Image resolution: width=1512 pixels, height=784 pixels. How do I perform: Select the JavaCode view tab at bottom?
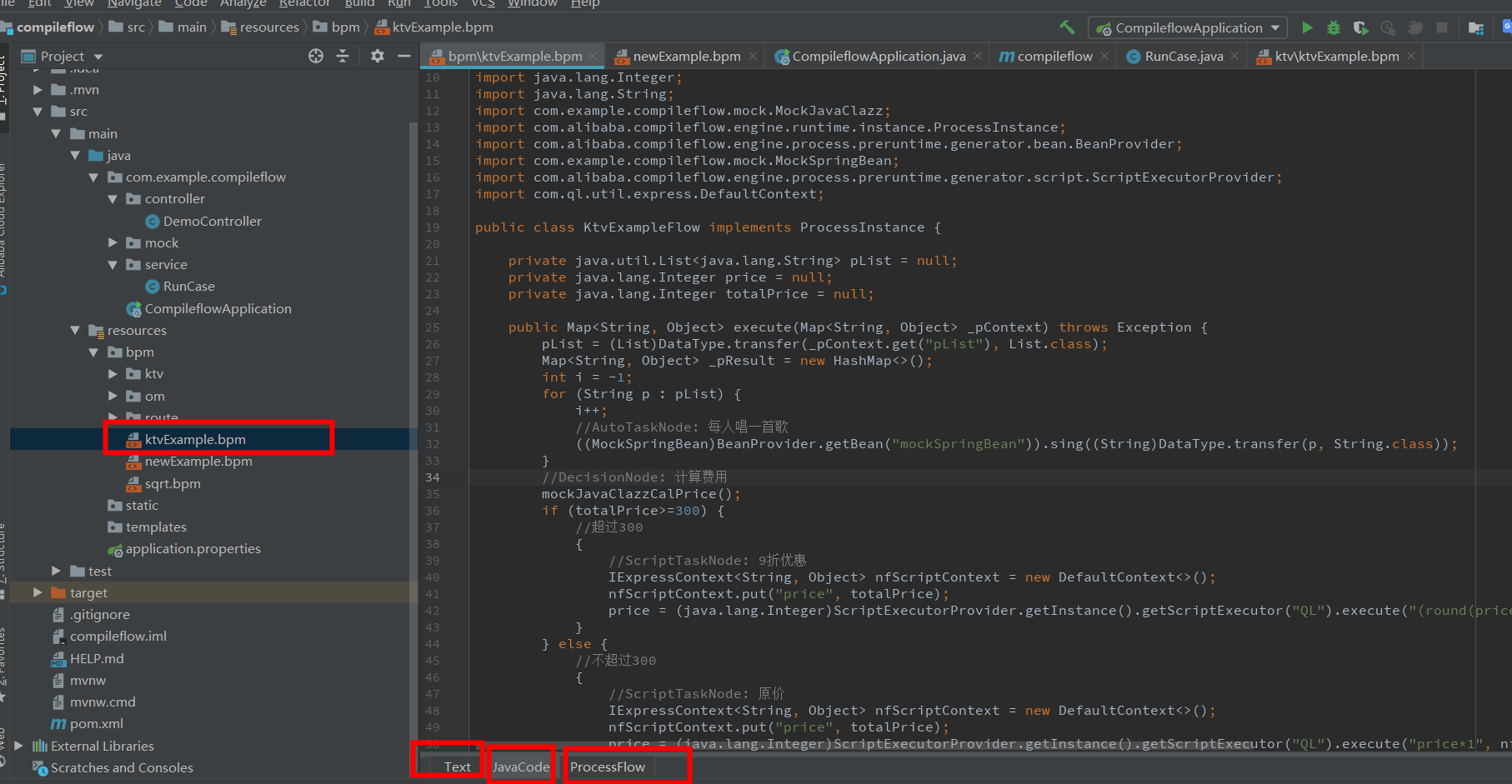pyautogui.click(x=520, y=767)
